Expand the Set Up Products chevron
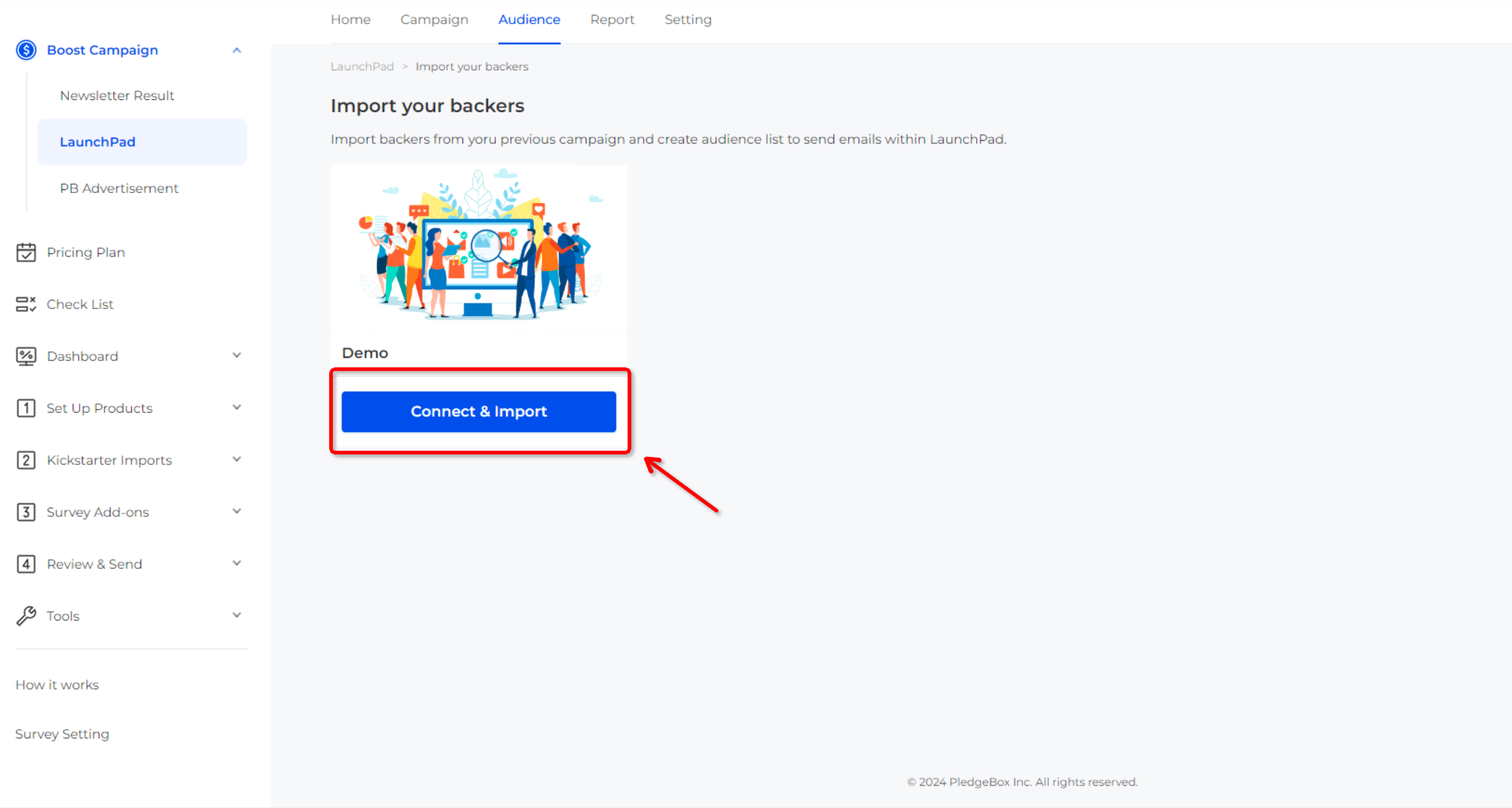 (x=237, y=407)
